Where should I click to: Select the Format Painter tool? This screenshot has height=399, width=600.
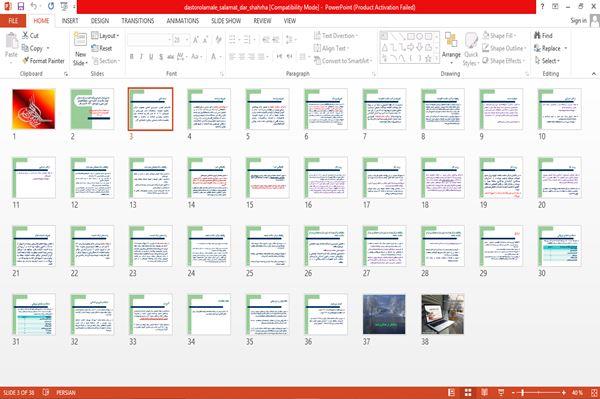43,60
